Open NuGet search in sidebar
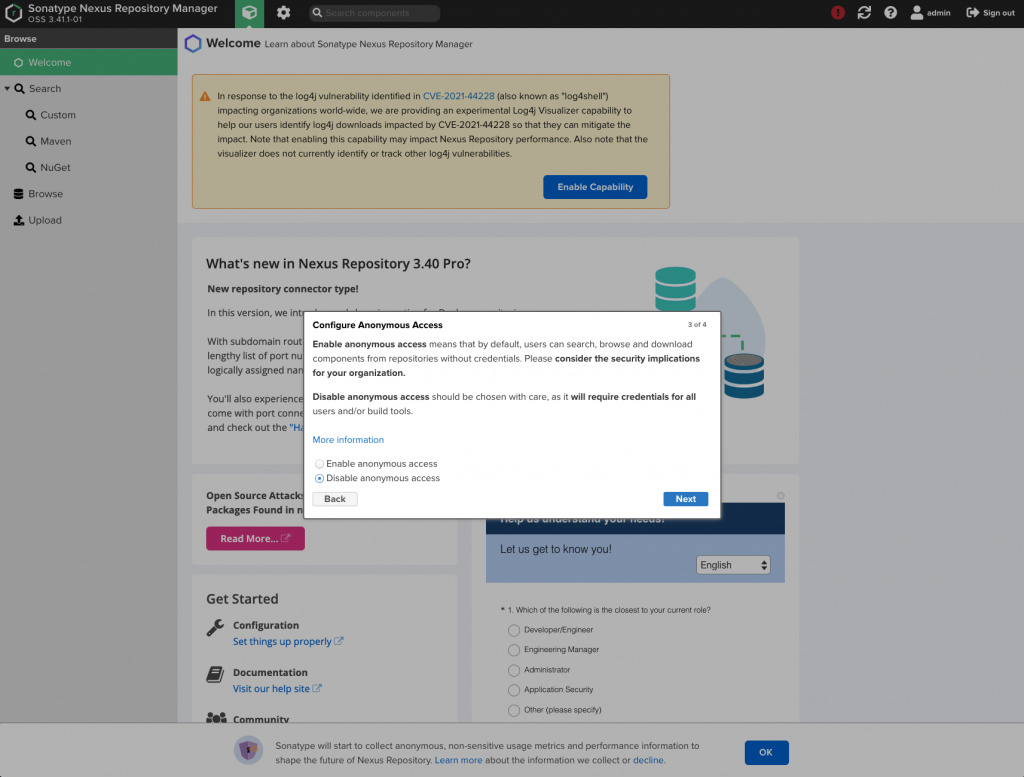This screenshot has height=777, width=1024. pos(55,167)
